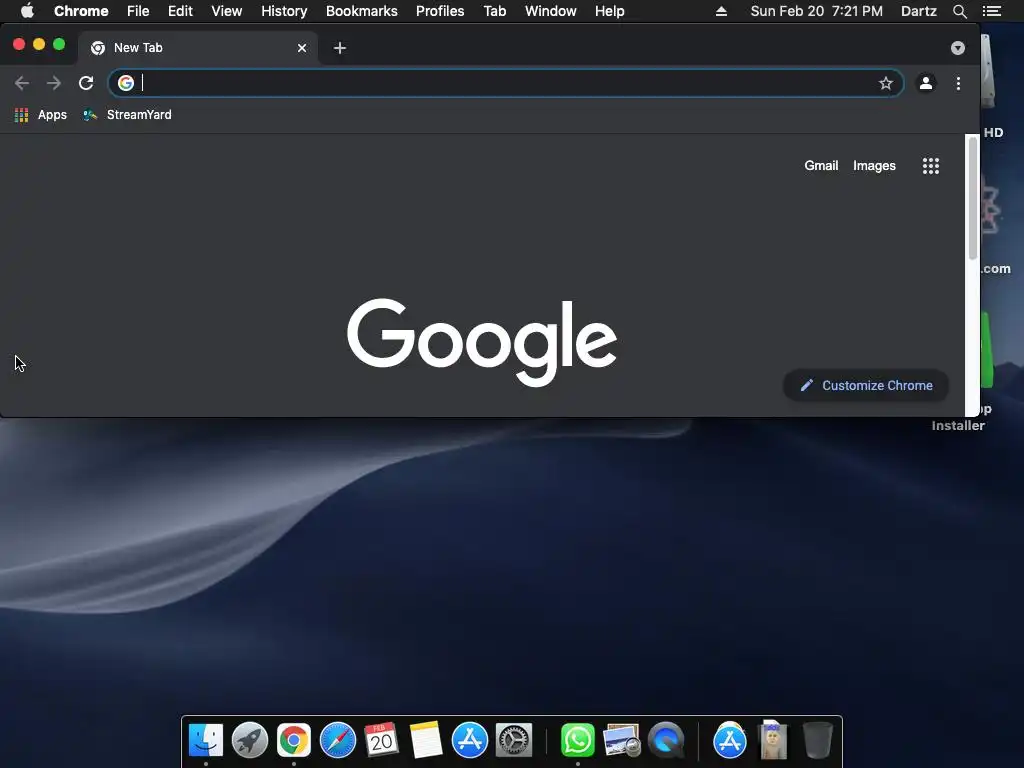This screenshot has width=1024, height=768.
Task: Open the tab search dropdown arrow
Action: (957, 48)
